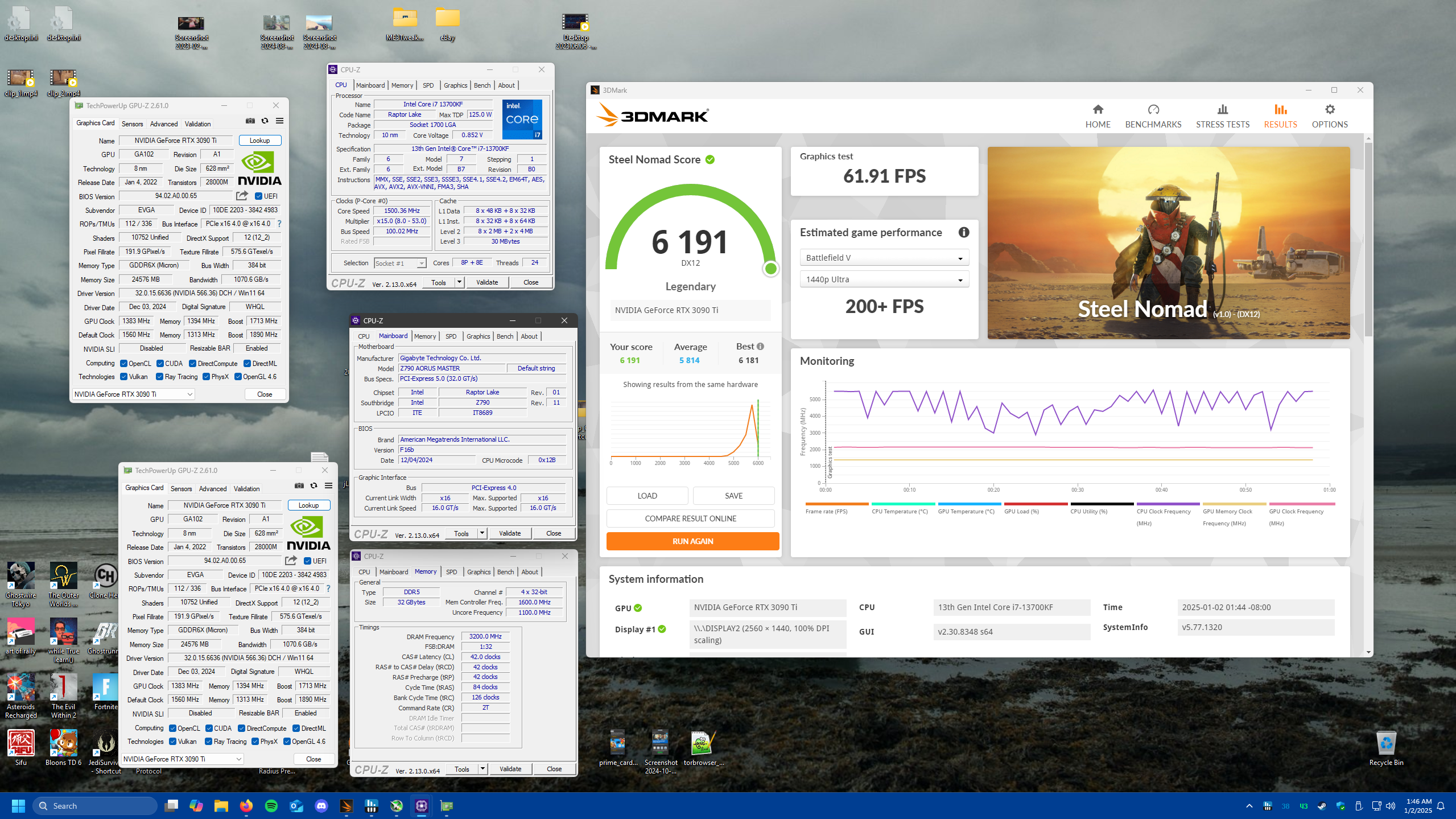Switch to Validation tab in upper GPU-Z window
1456x819 pixels.
(x=197, y=124)
